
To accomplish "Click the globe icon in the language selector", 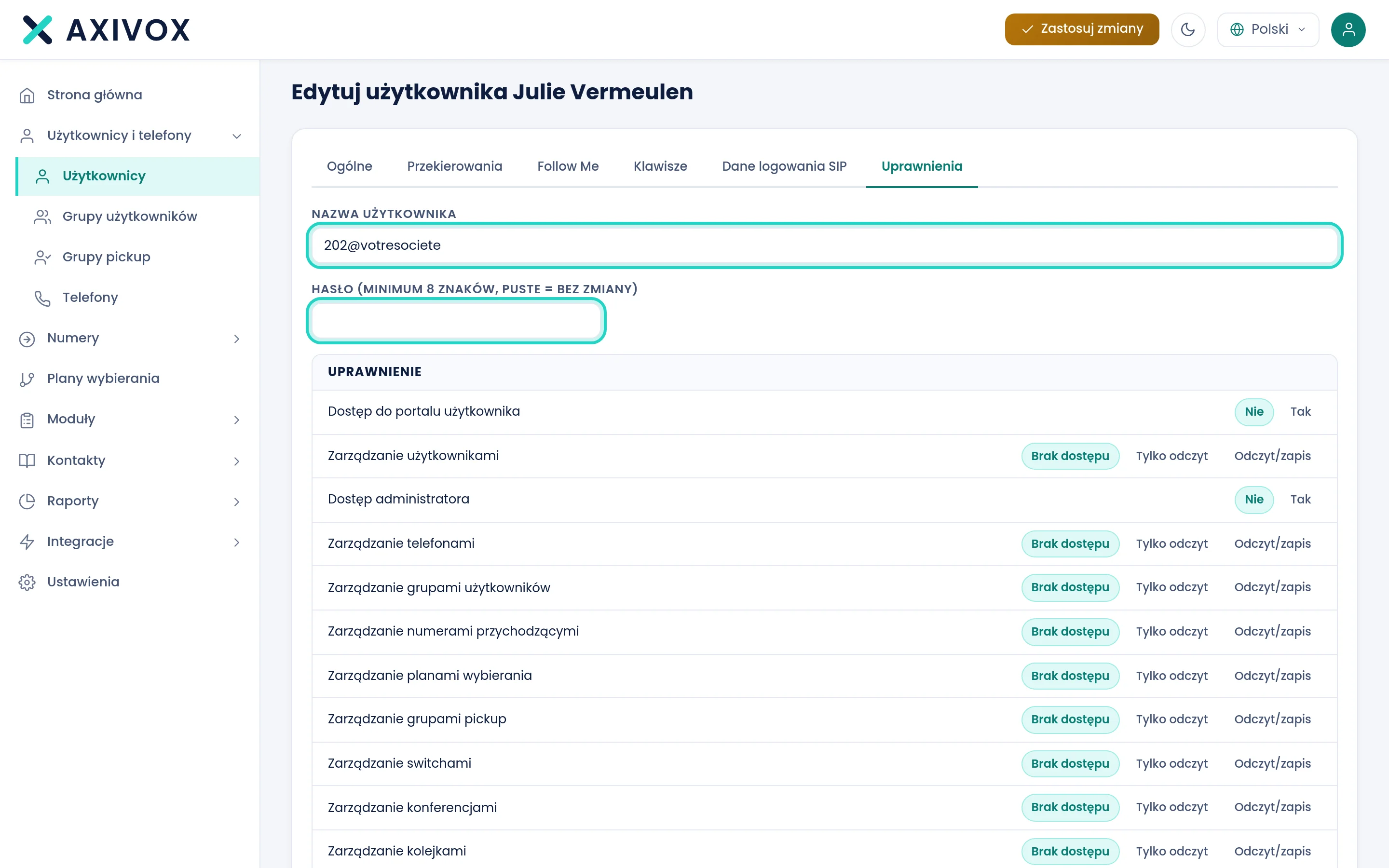I will tap(1237, 29).
